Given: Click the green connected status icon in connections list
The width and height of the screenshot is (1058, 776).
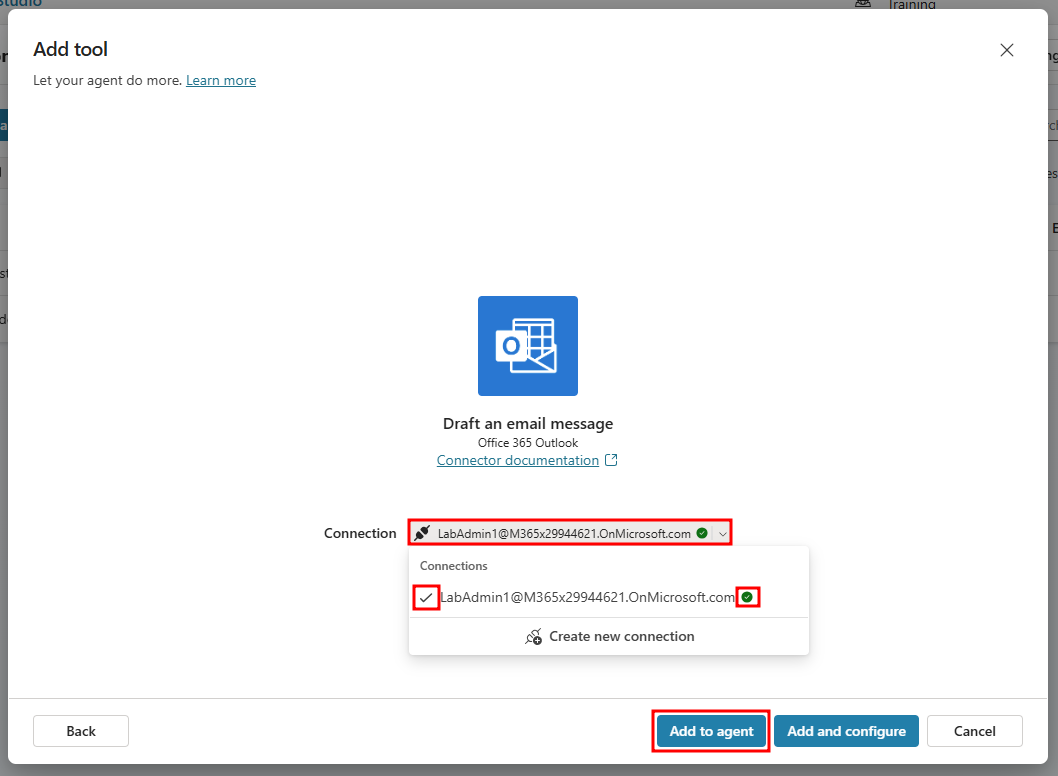Looking at the screenshot, I should point(747,597).
